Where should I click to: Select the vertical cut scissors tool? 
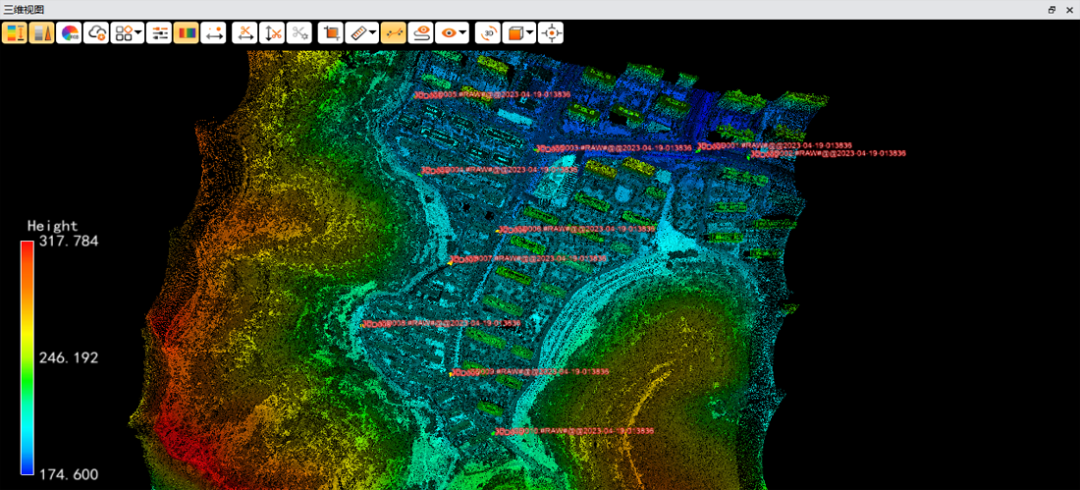272,33
